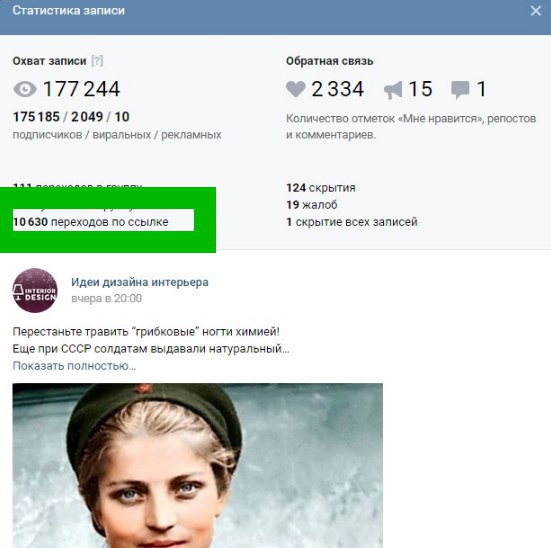
Task: Click the 19 жалоб statistic
Action: pyautogui.click(x=312, y=205)
